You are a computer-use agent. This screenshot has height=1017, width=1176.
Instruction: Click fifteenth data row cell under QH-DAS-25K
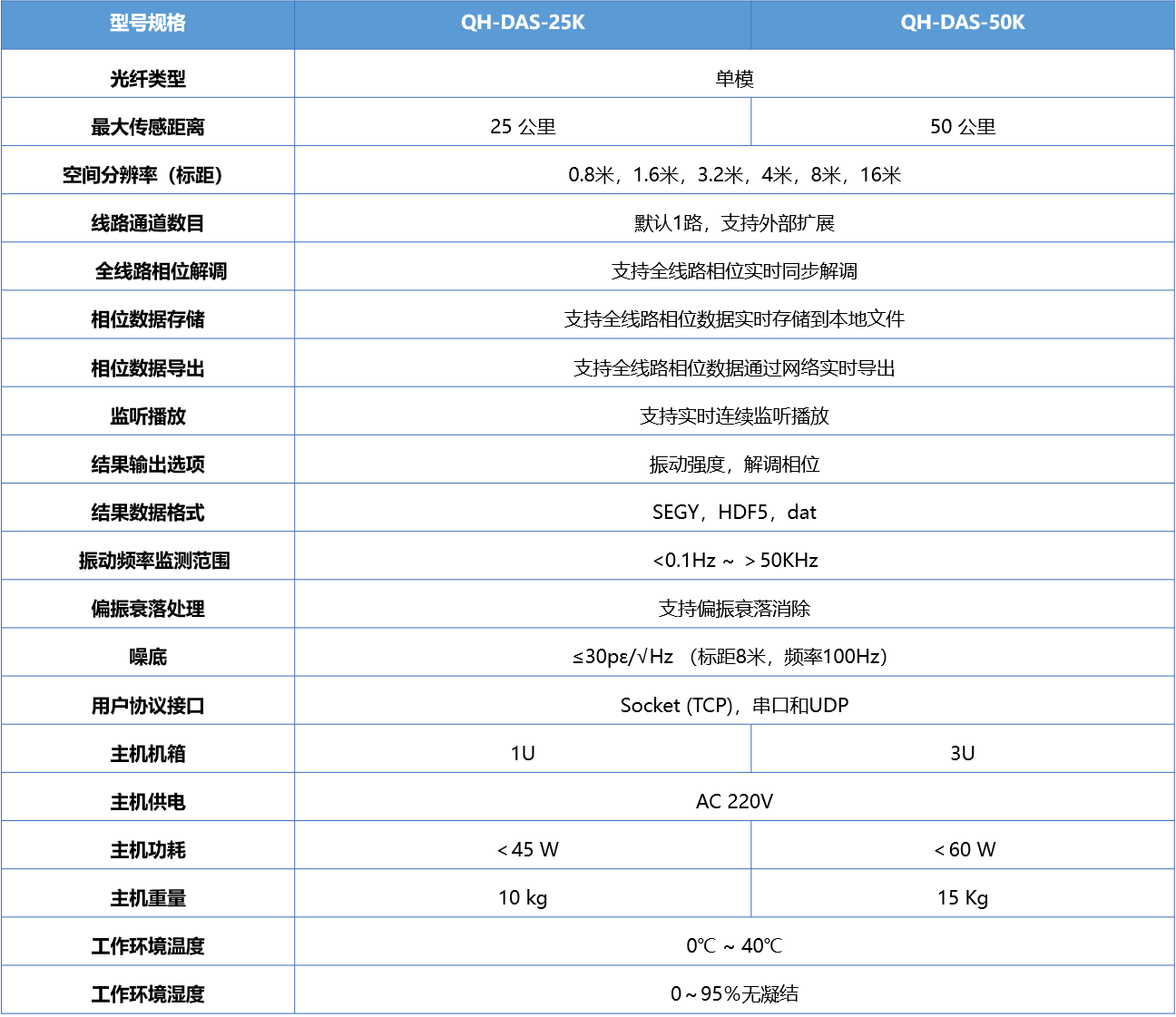pos(523,748)
